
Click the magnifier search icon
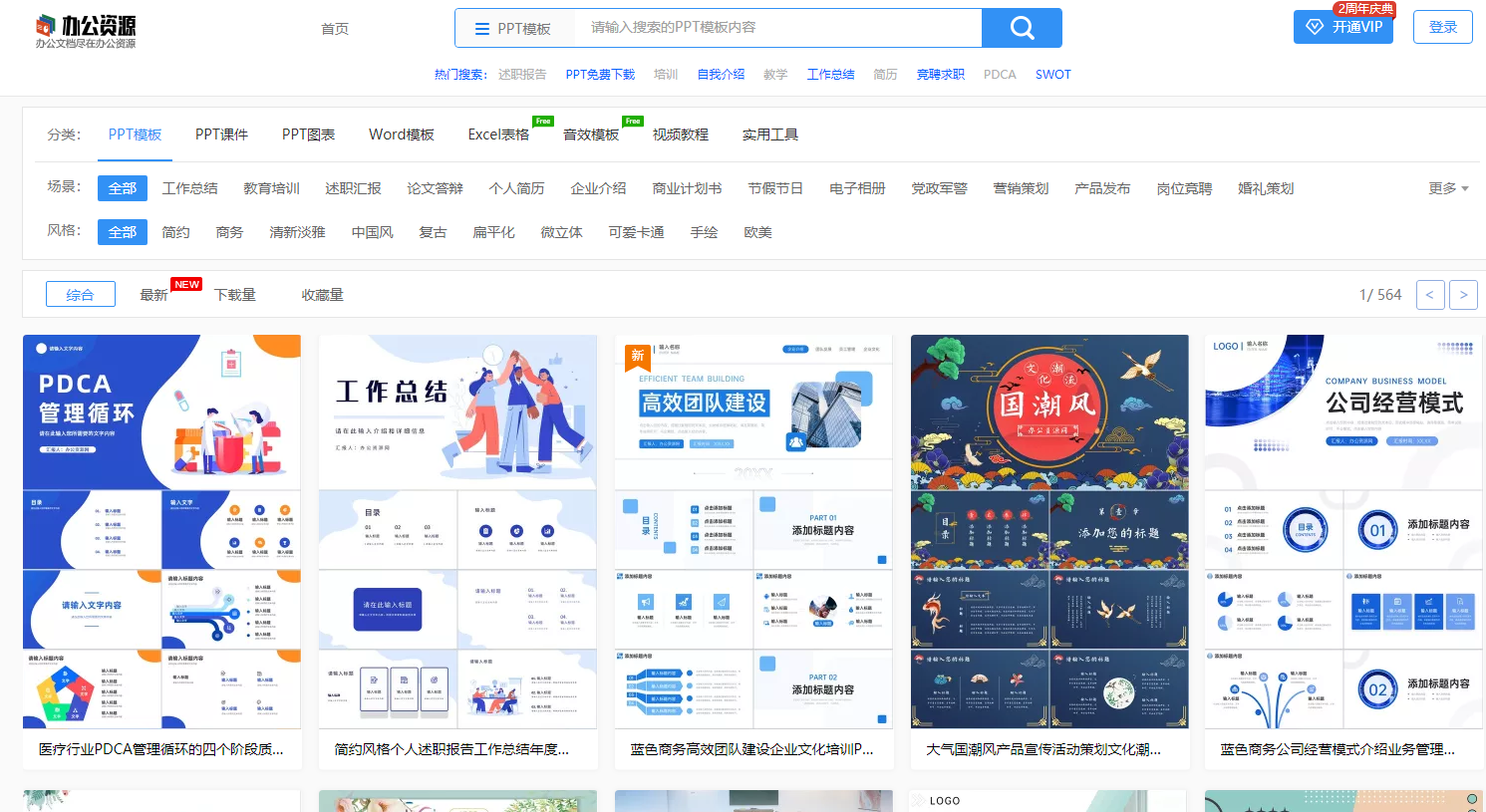[x=1021, y=28]
